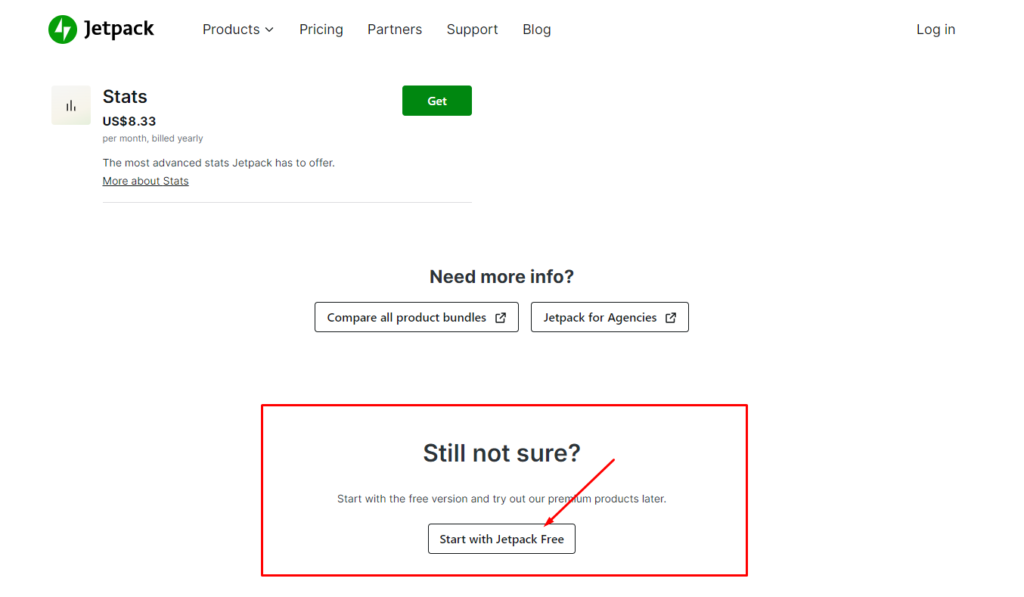Open Jetpack for Agencies
This screenshot has height=597, width=1024.
[x=609, y=317]
